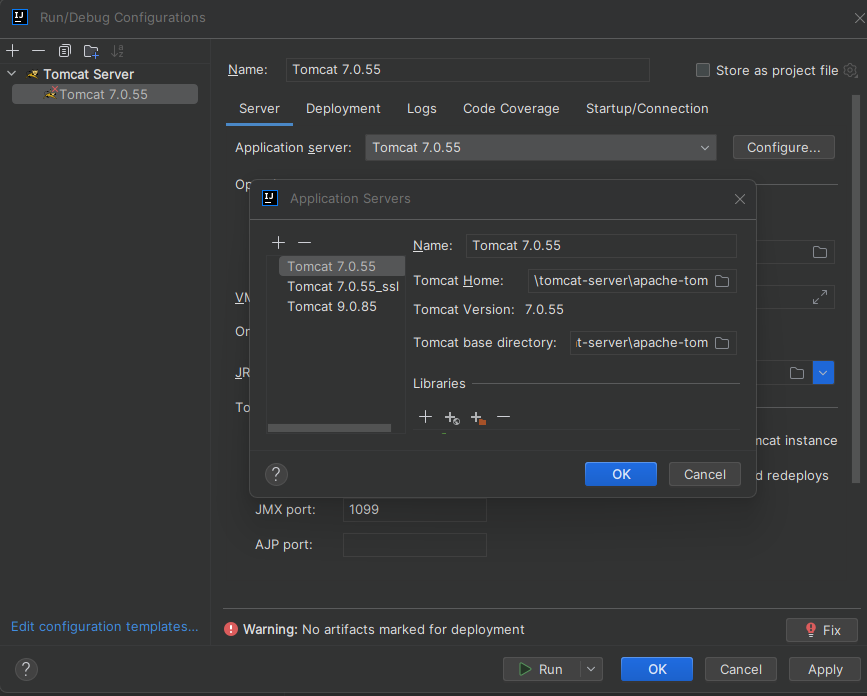The image size is (867, 696).
Task: Apply the run configuration changes
Action: pos(825,669)
